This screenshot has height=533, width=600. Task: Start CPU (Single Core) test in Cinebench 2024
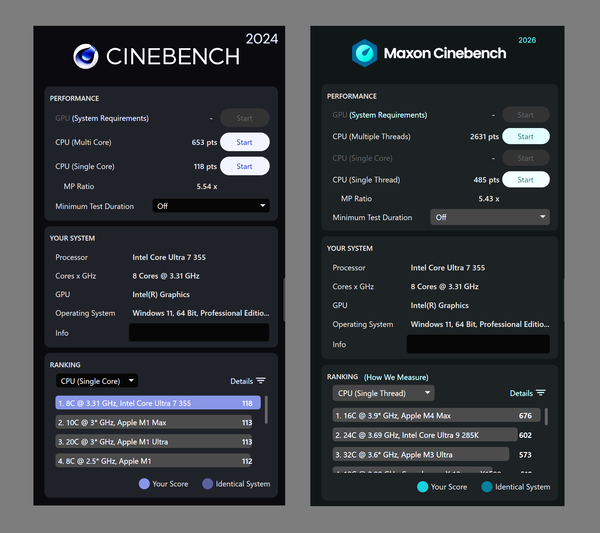click(x=245, y=166)
